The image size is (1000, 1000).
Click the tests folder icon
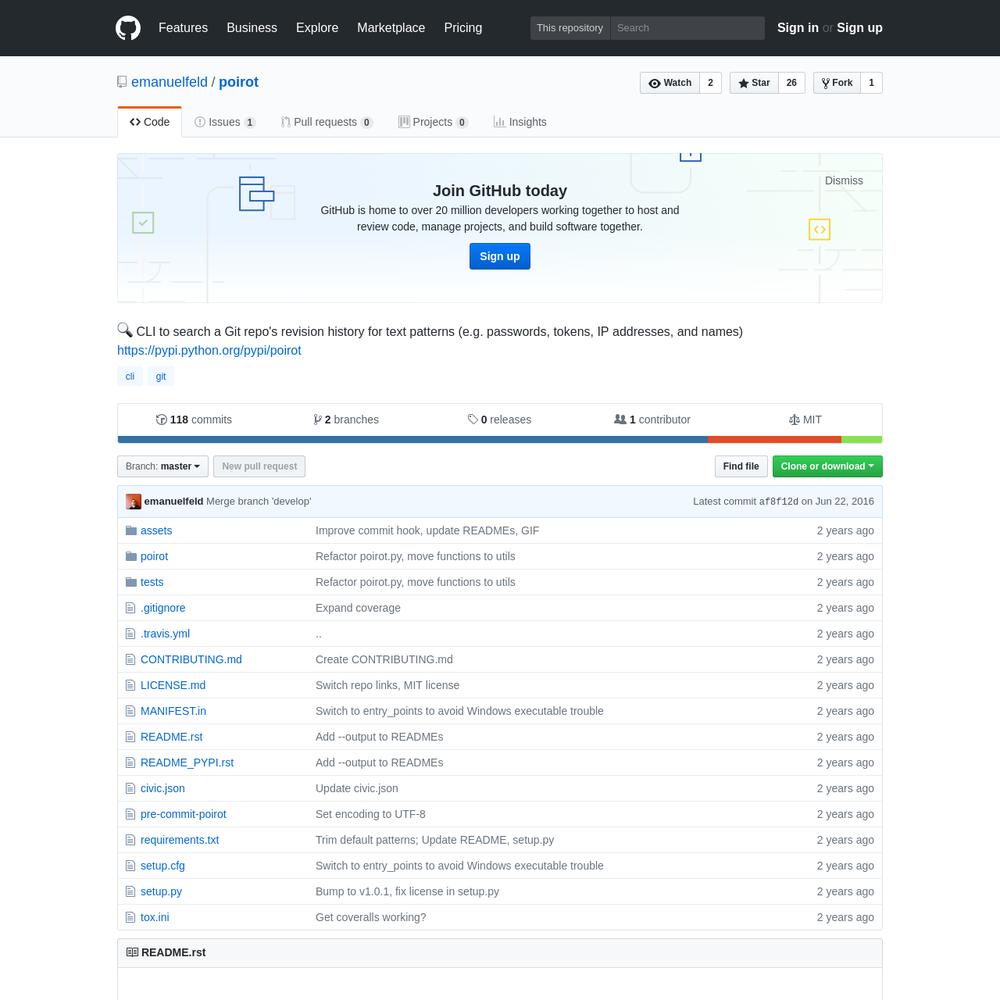click(x=131, y=582)
